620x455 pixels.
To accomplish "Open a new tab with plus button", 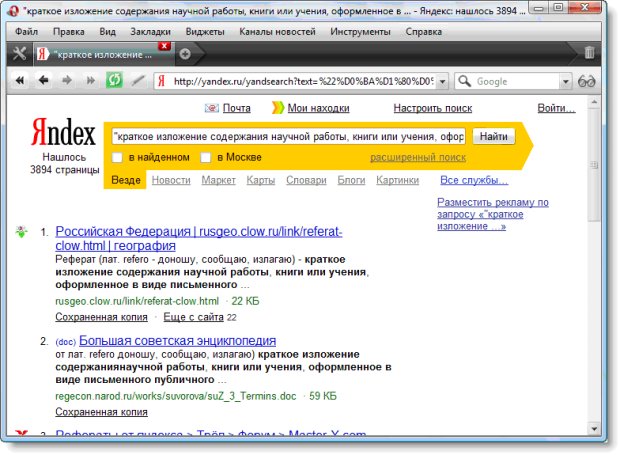I will (x=185, y=54).
